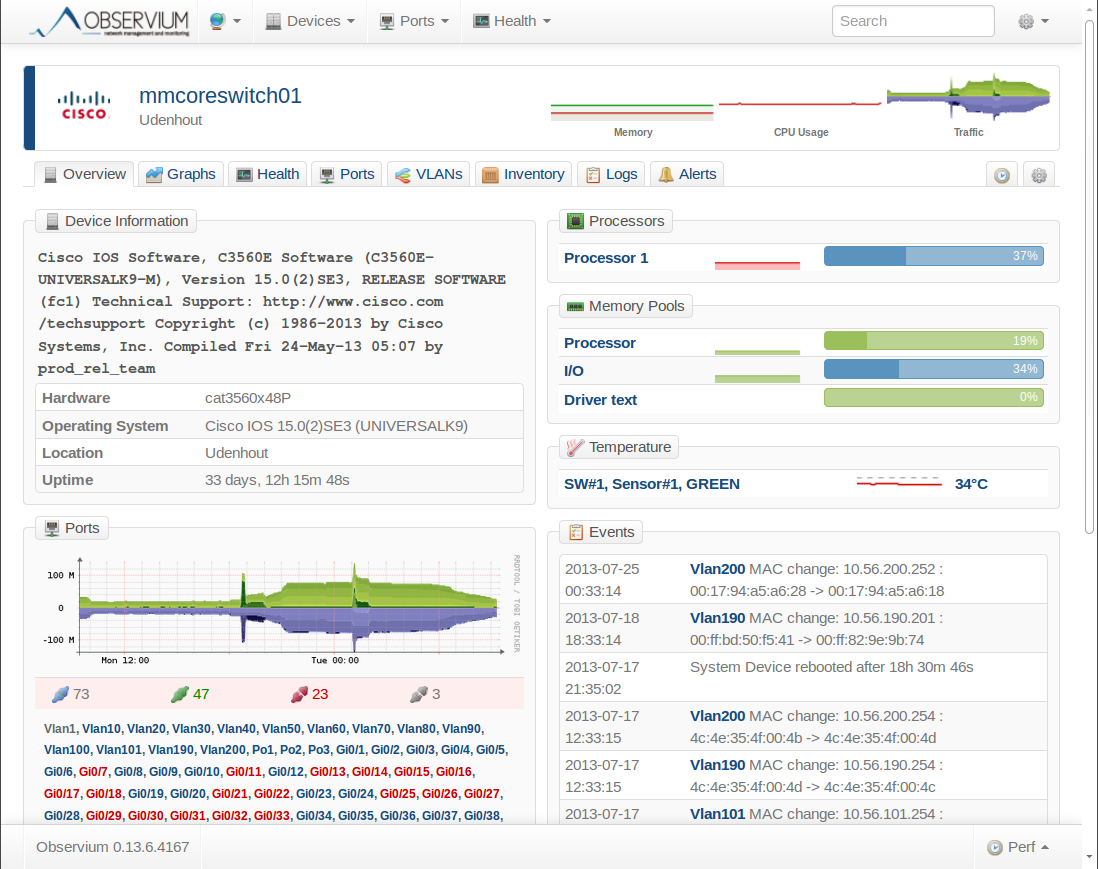Click the grey disabled ports icon (3)
Image resolution: width=1098 pixels, height=869 pixels.
[x=419, y=694]
